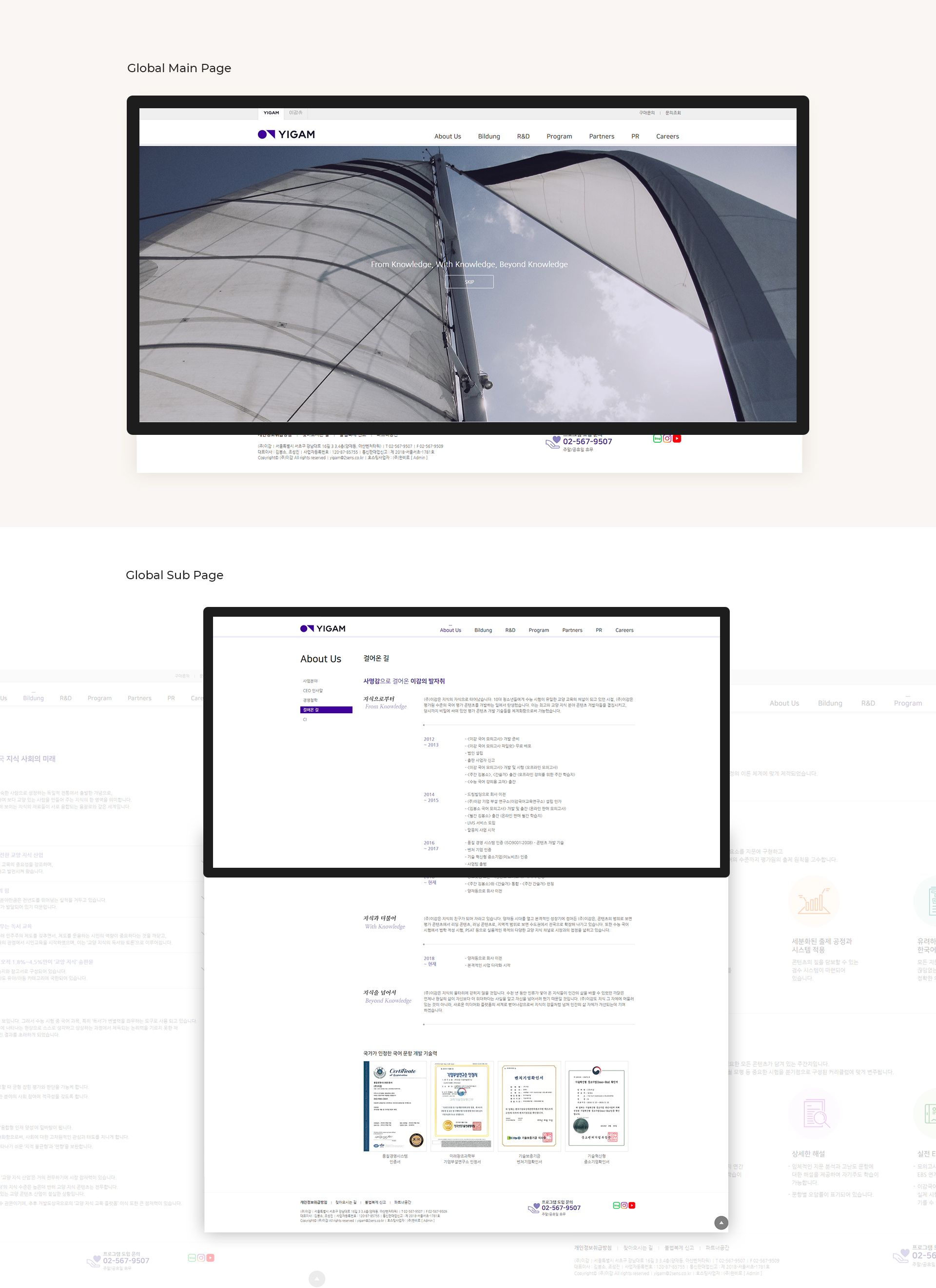Open the blog icon in main page footer
The height and width of the screenshot is (1288, 936).
657,438
